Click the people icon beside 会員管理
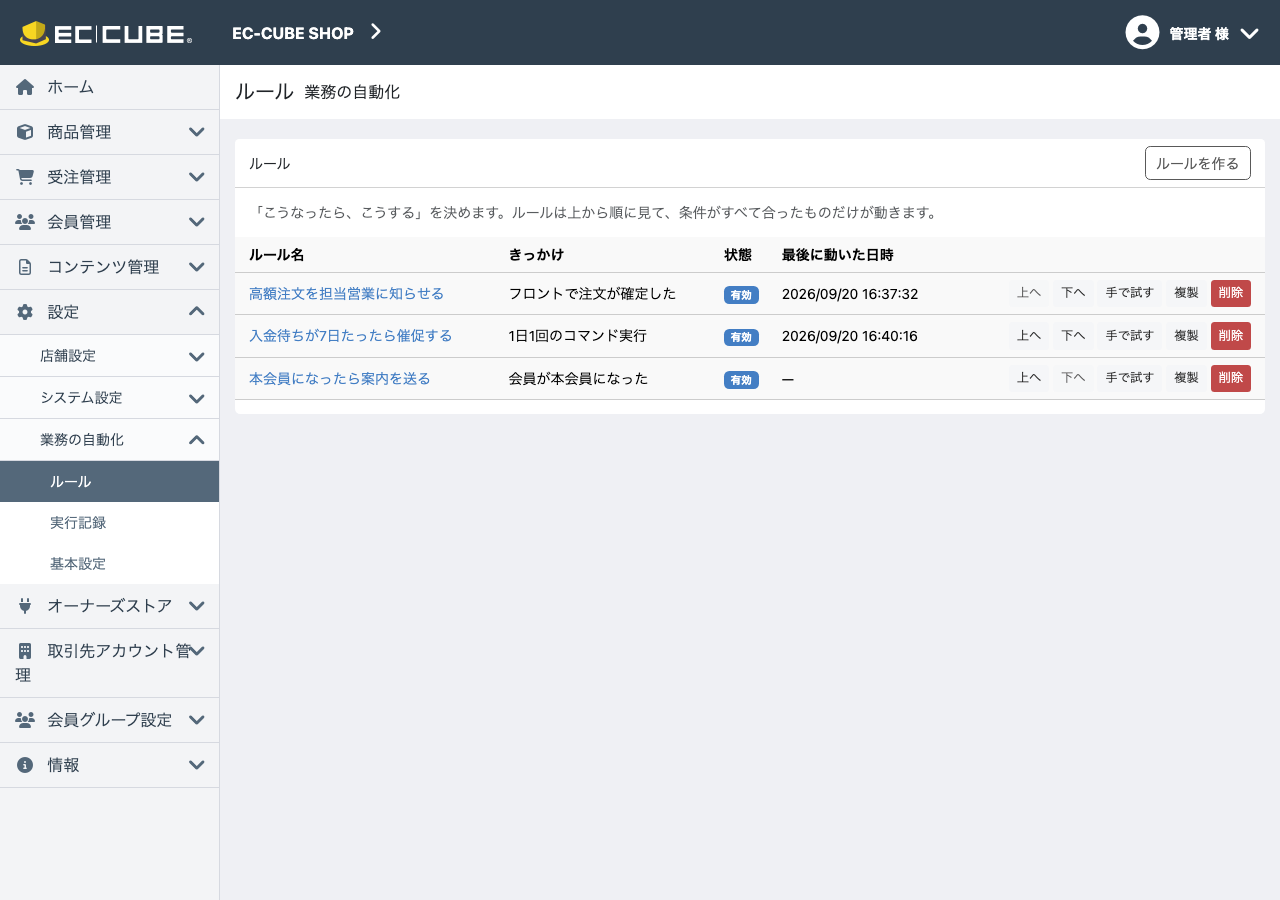Image resolution: width=1280 pixels, height=900 pixels. (x=25, y=222)
